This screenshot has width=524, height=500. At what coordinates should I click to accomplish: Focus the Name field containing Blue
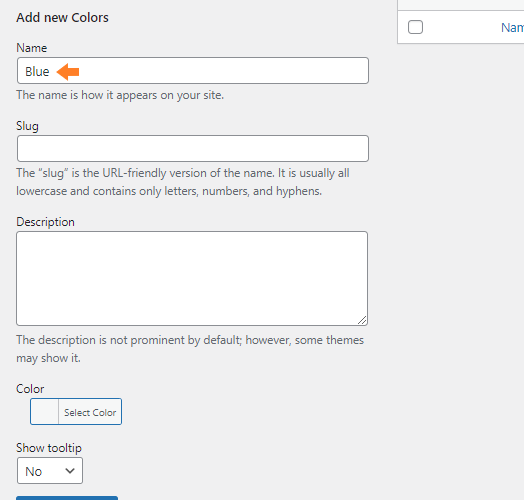pyautogui.click(x=193, y=71)
